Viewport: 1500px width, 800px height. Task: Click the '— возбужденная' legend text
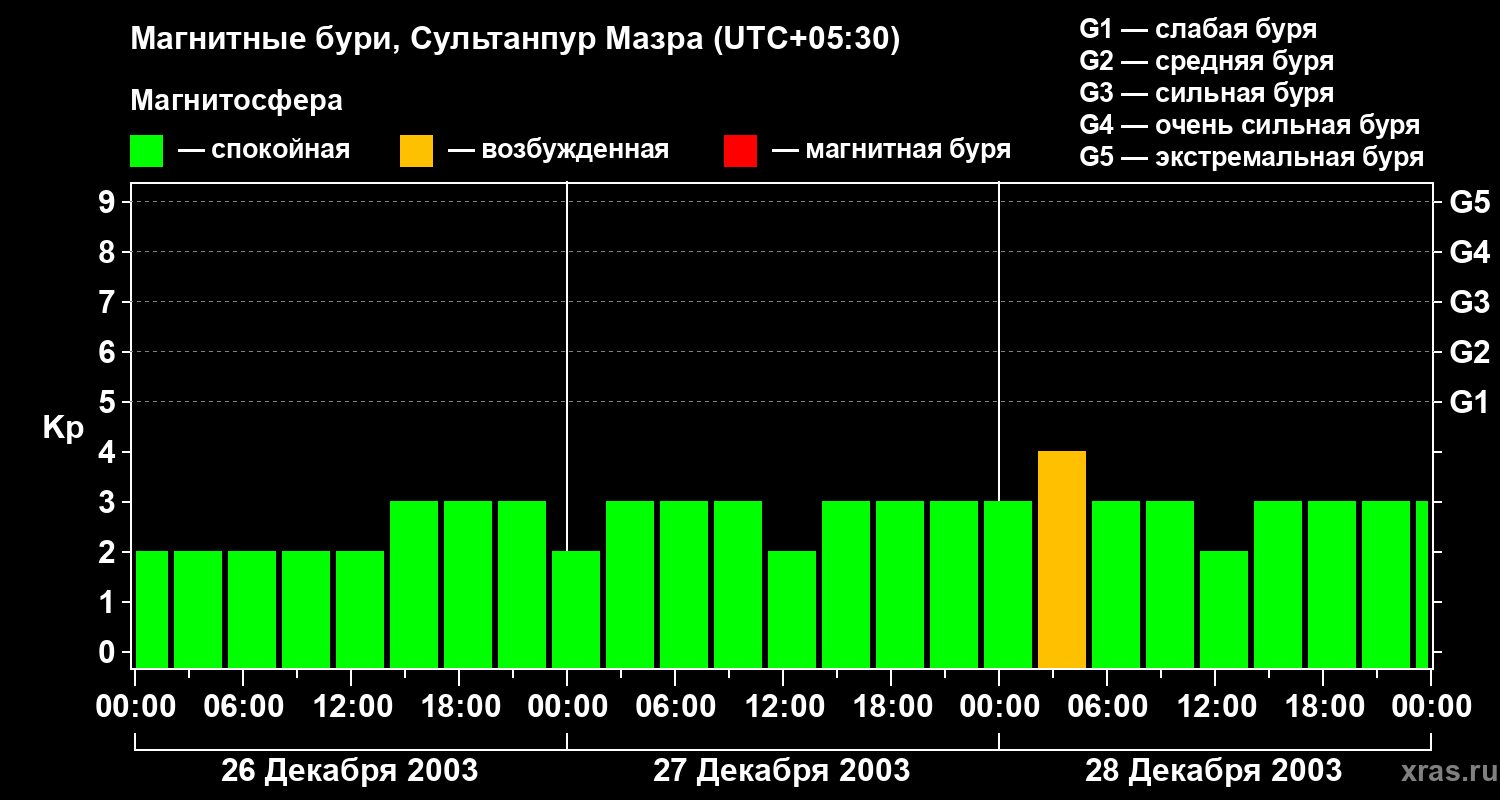pos(558,150)
